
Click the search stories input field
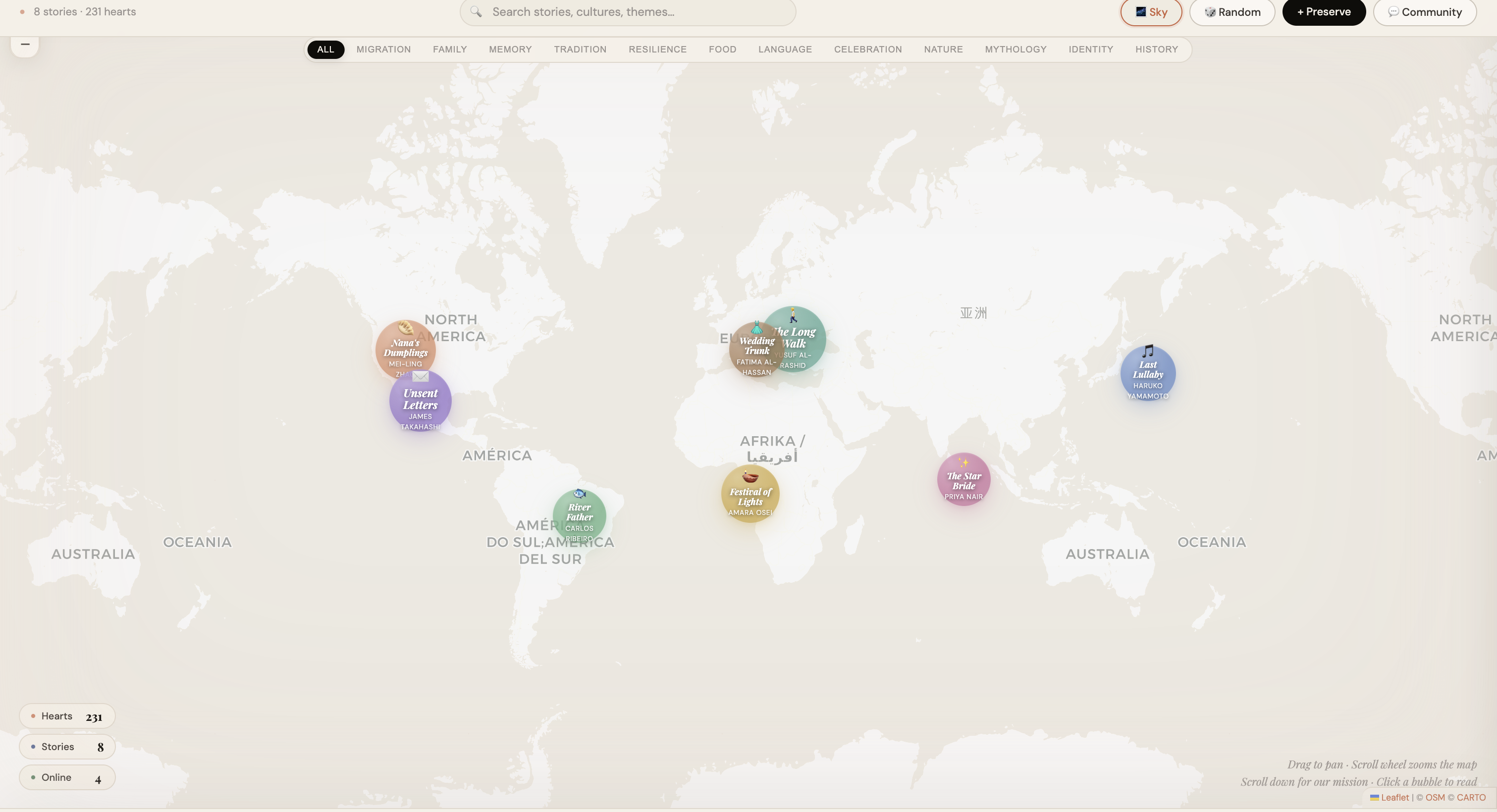[x=628, y=12]
